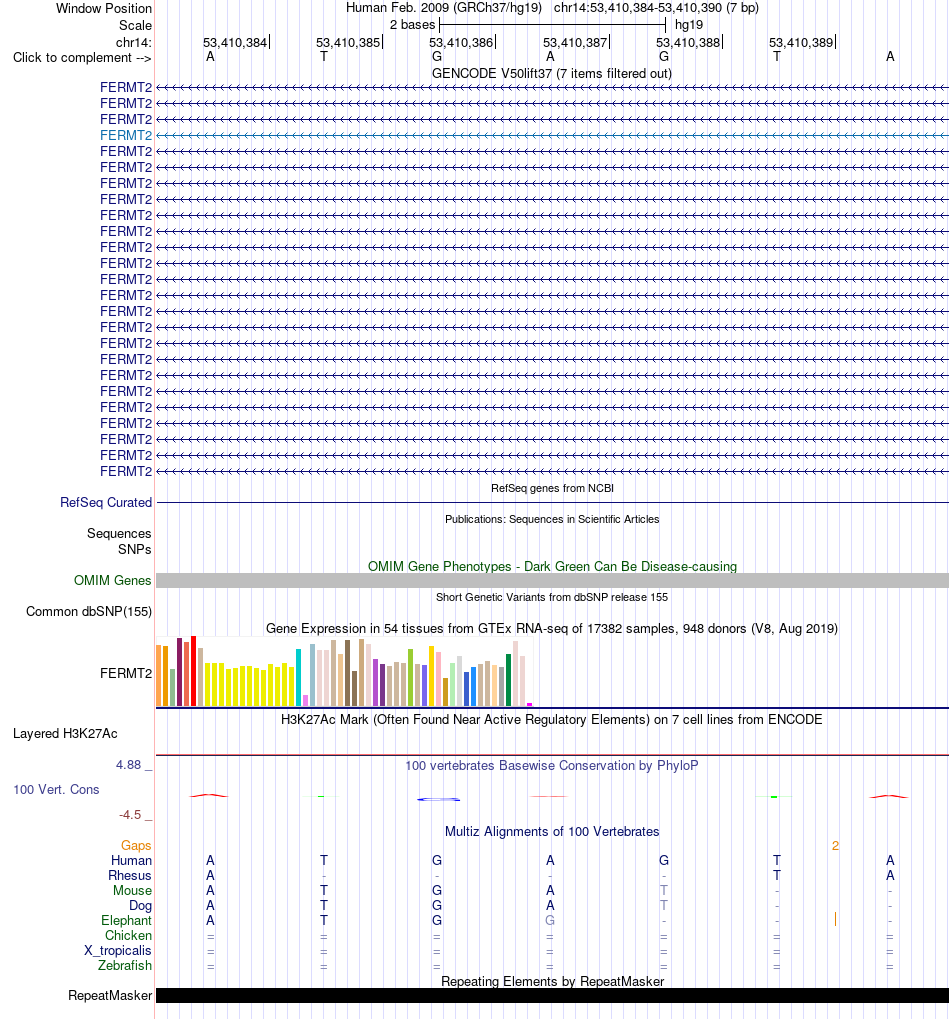Open the OMIM Gene Phenotypes track title
Viewport: 950px width, 1019px height.
(552, 566)
